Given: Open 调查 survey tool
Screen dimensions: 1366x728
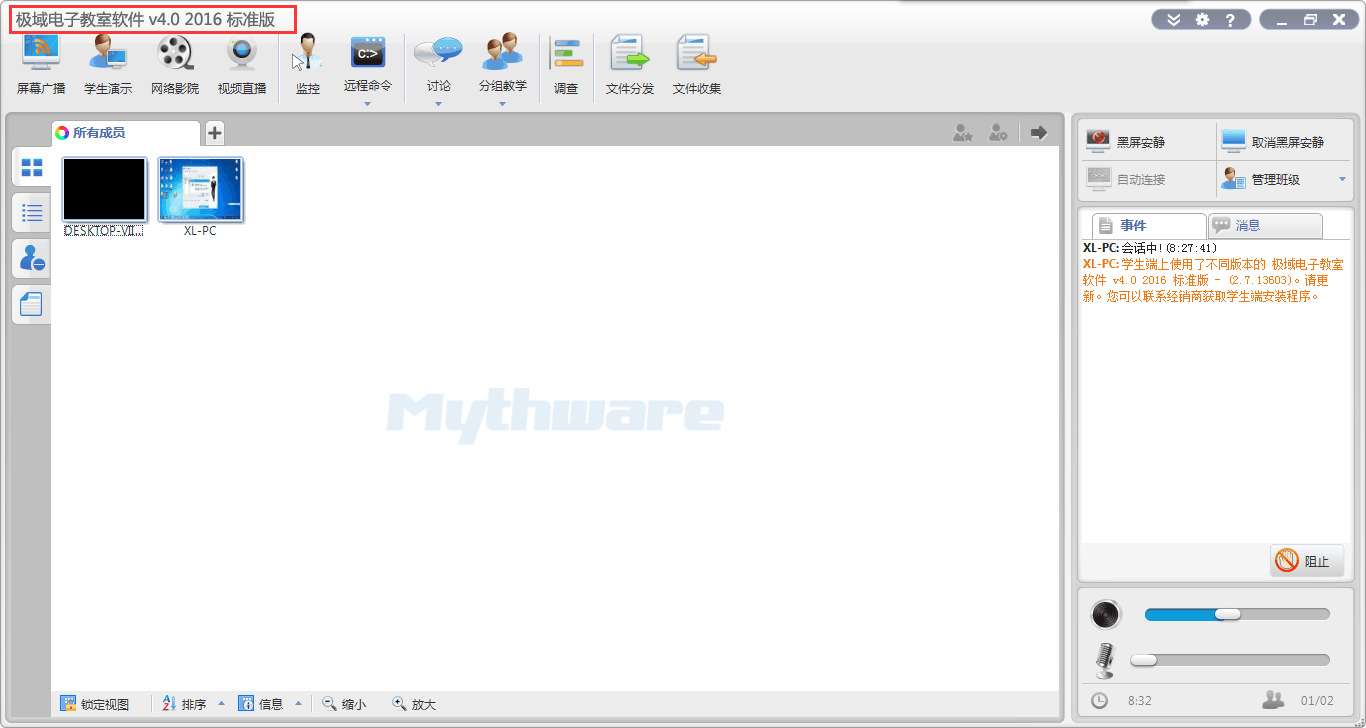Looking at the screenshot, I should click(x=566, y=64).
